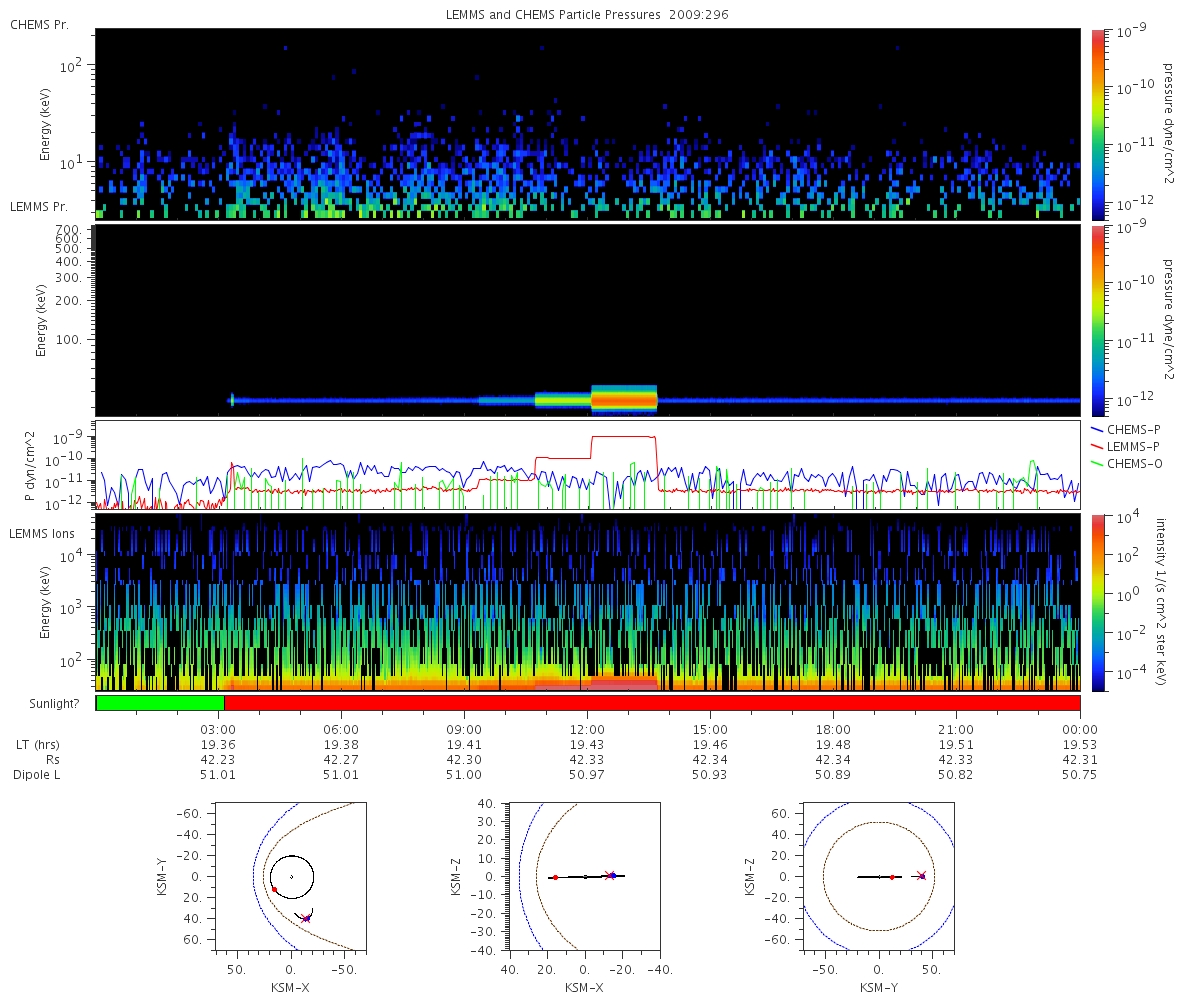Screen dimensions: 1200x1000
Task: Click the 12:00 time axis label
Action: [588, 729]
